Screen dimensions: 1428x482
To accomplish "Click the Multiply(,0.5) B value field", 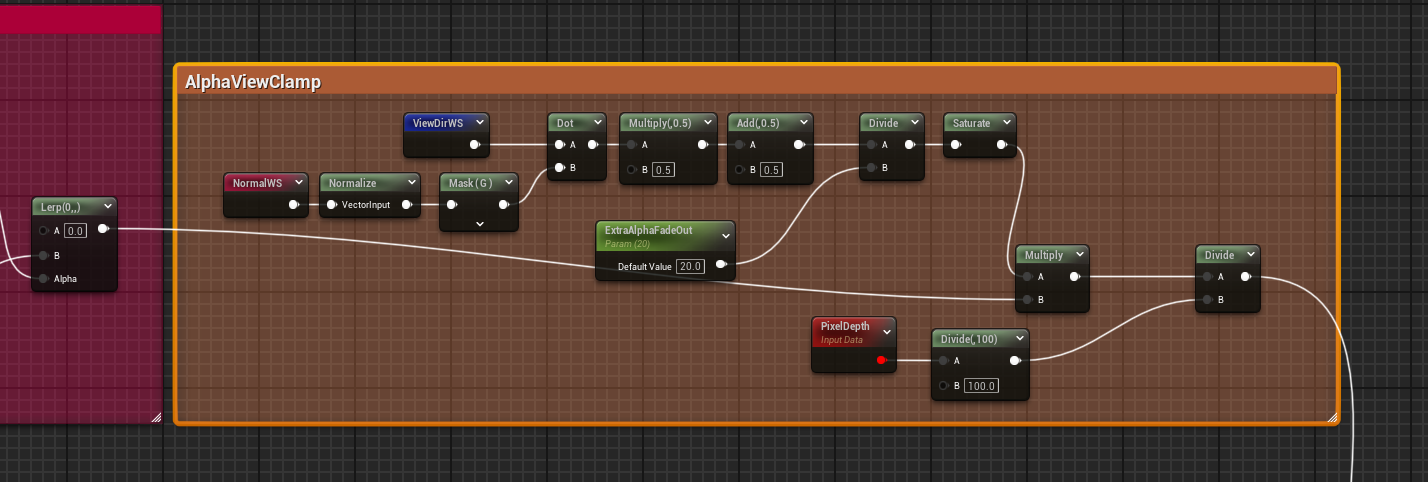I will pyautogui.click(x=663, y=169).
